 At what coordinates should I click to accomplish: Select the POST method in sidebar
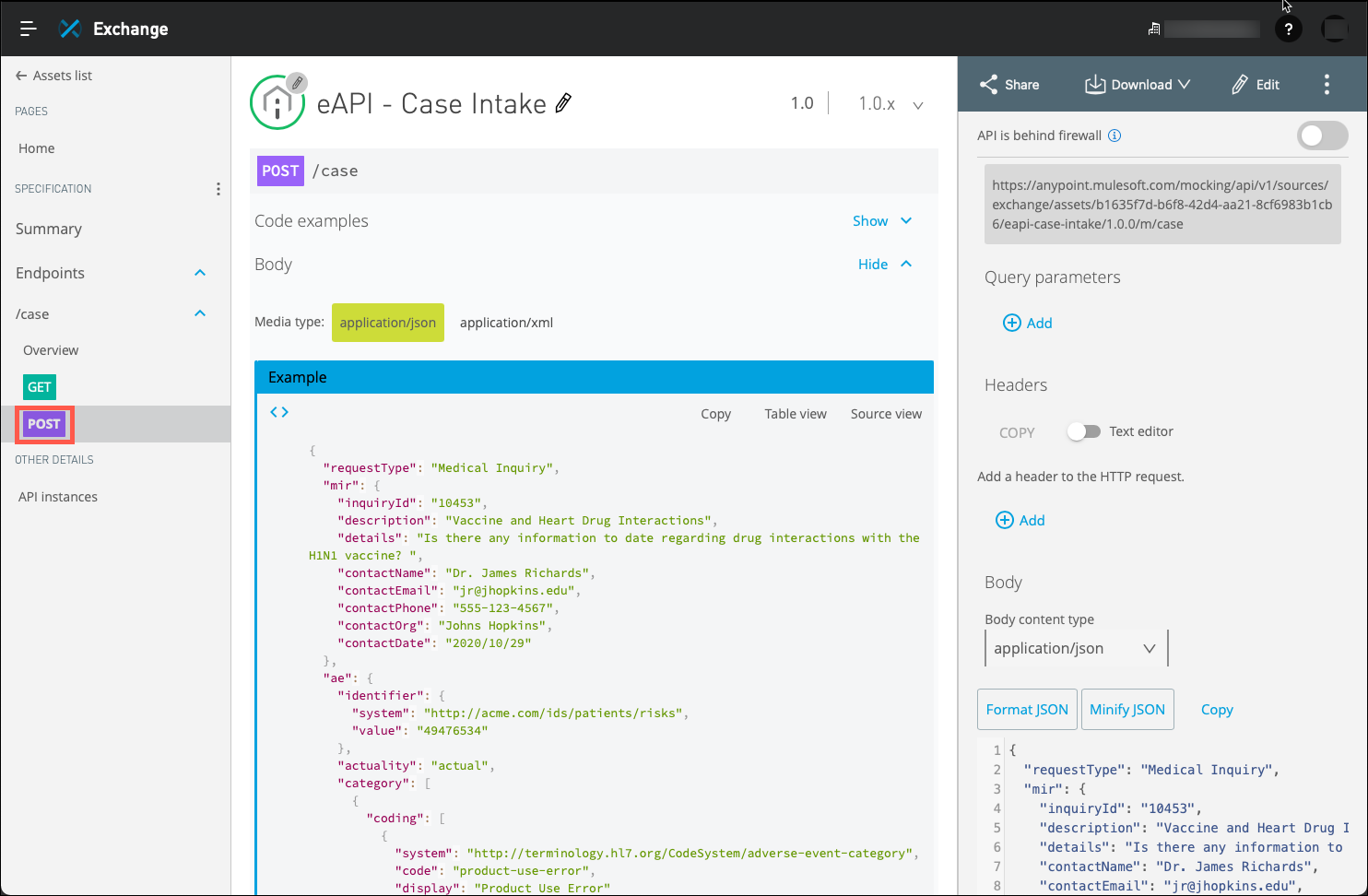[x=44, y=424]
